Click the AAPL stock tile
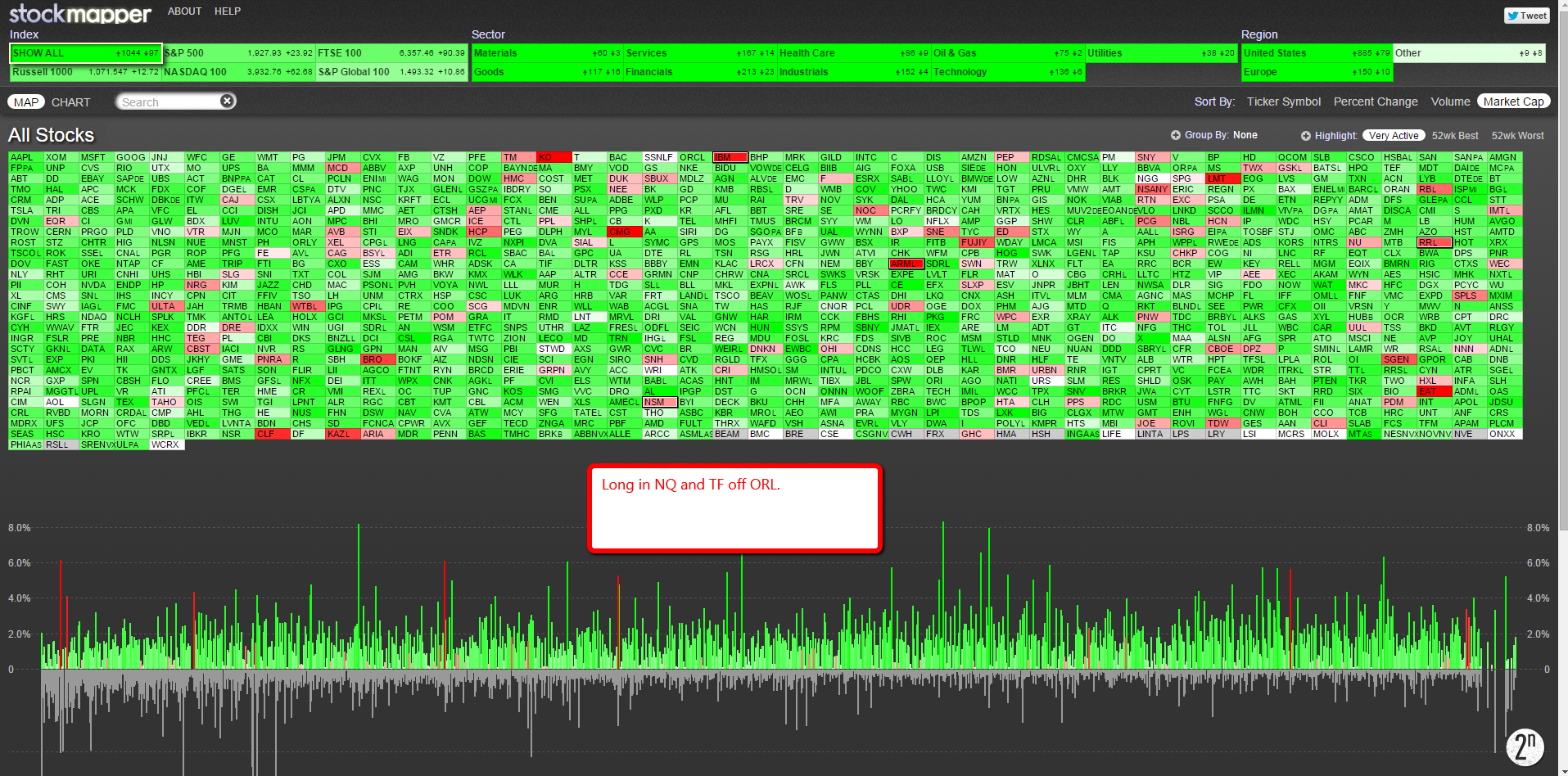Screen dimensions: 1568x776 pos(25,157)
